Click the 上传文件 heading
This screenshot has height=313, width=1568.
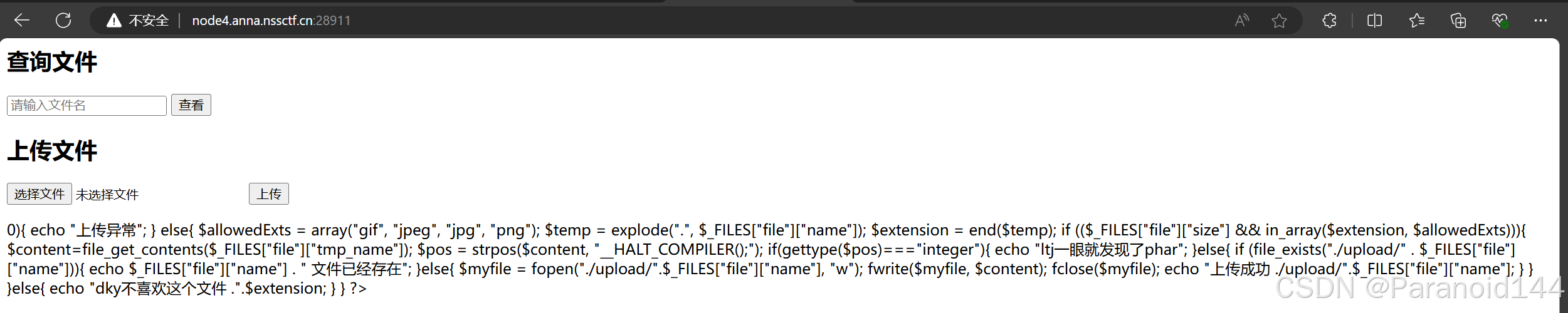[52, 151]
